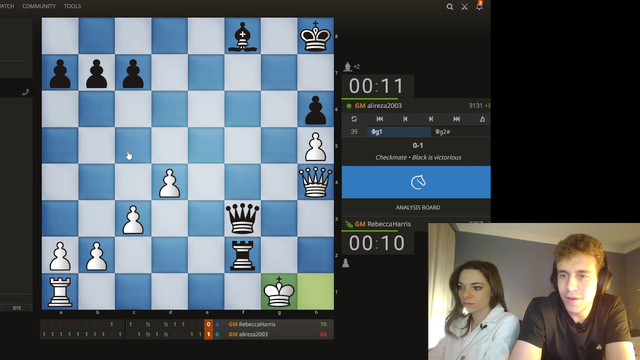Jump to last move of game
Screen dimensions: 640x360
(x=456, y=119)
